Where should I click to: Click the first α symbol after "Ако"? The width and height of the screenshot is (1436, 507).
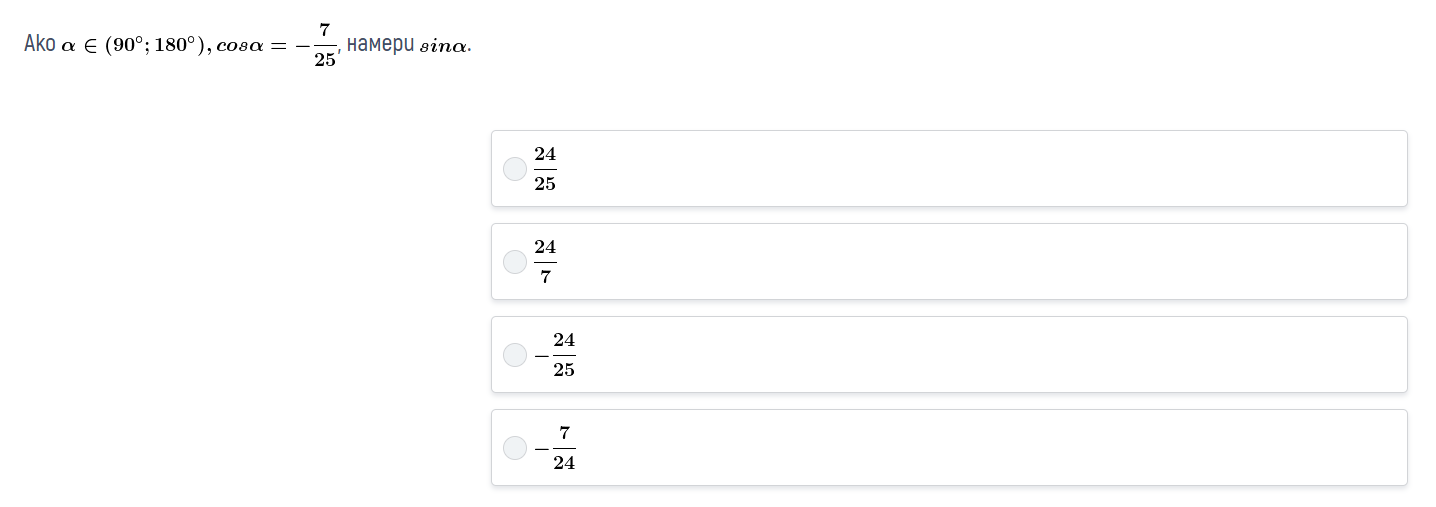pyautogui.click(x=68, y=48)
